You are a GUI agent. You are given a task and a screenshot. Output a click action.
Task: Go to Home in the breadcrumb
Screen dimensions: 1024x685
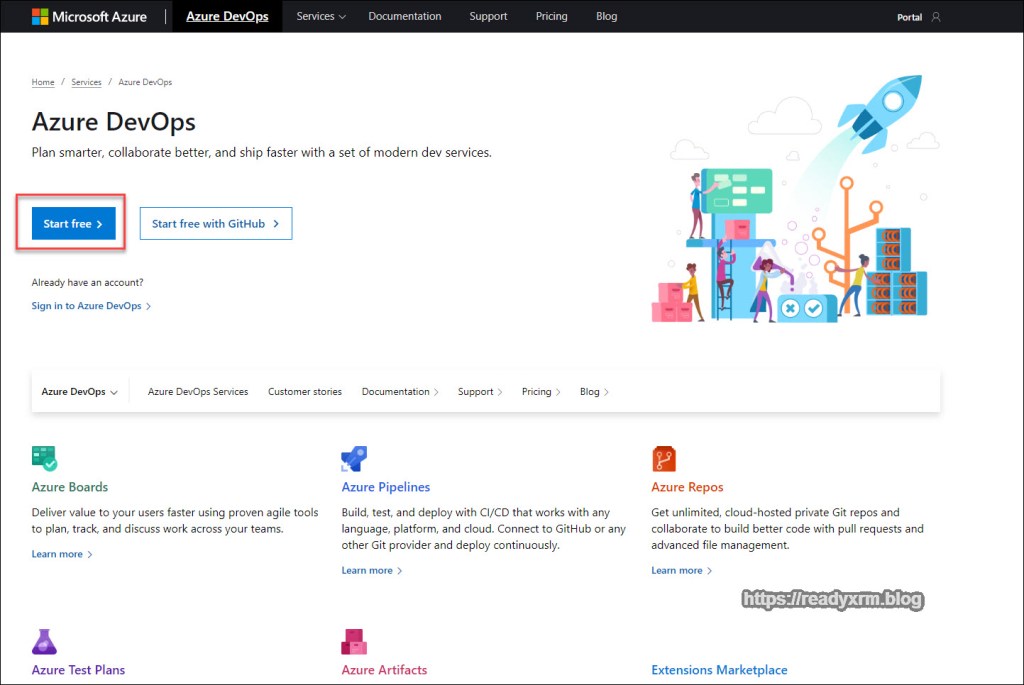43,82
